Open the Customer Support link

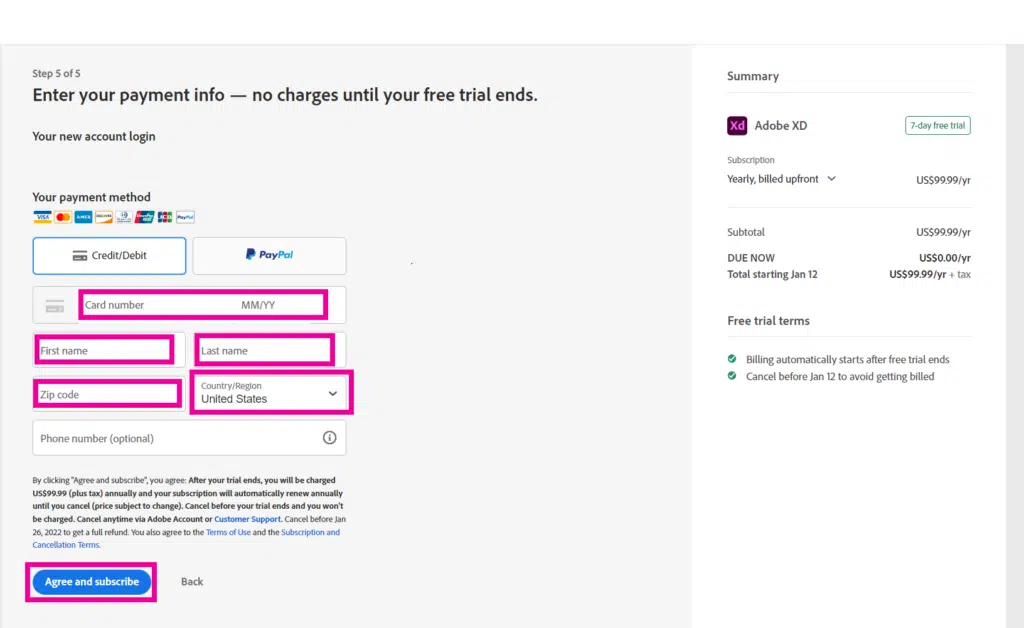pyautogui.click(x=247, y=519)
